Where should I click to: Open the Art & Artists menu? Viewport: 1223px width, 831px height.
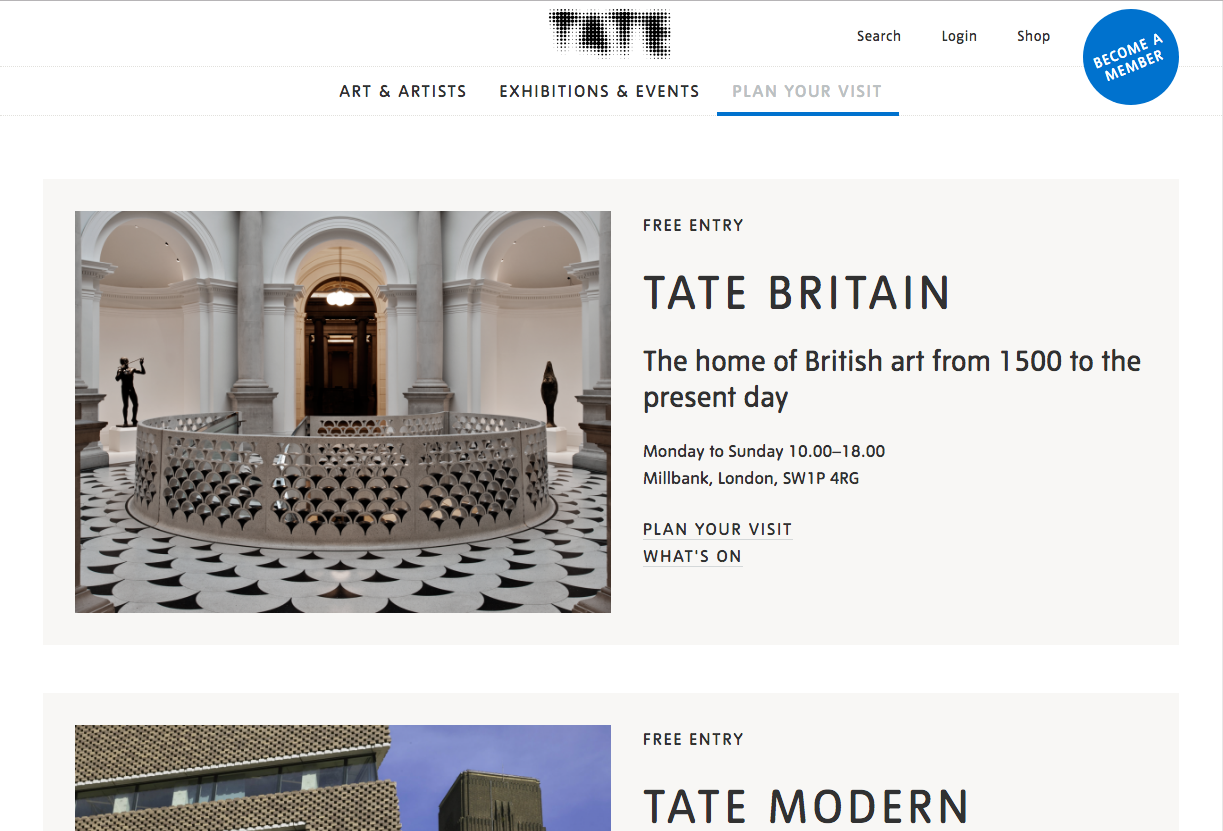coord(403,91)
